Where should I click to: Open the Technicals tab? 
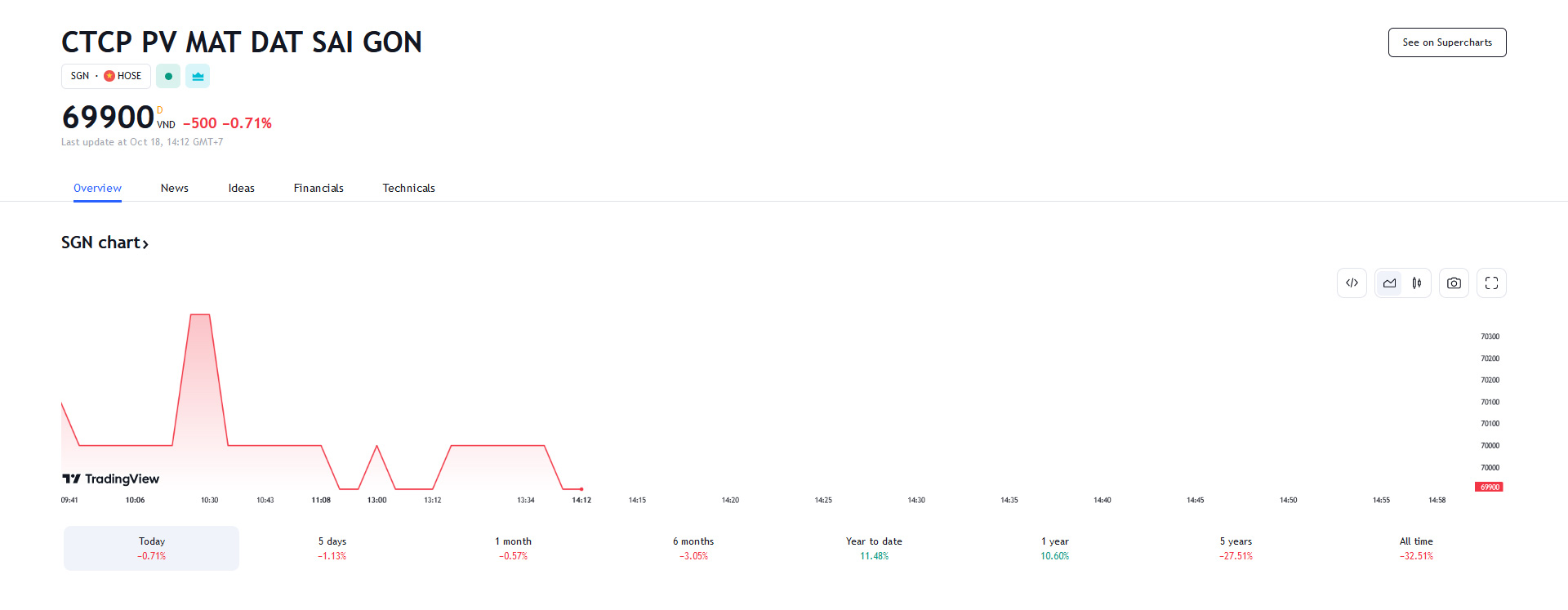tap(408, 188)
